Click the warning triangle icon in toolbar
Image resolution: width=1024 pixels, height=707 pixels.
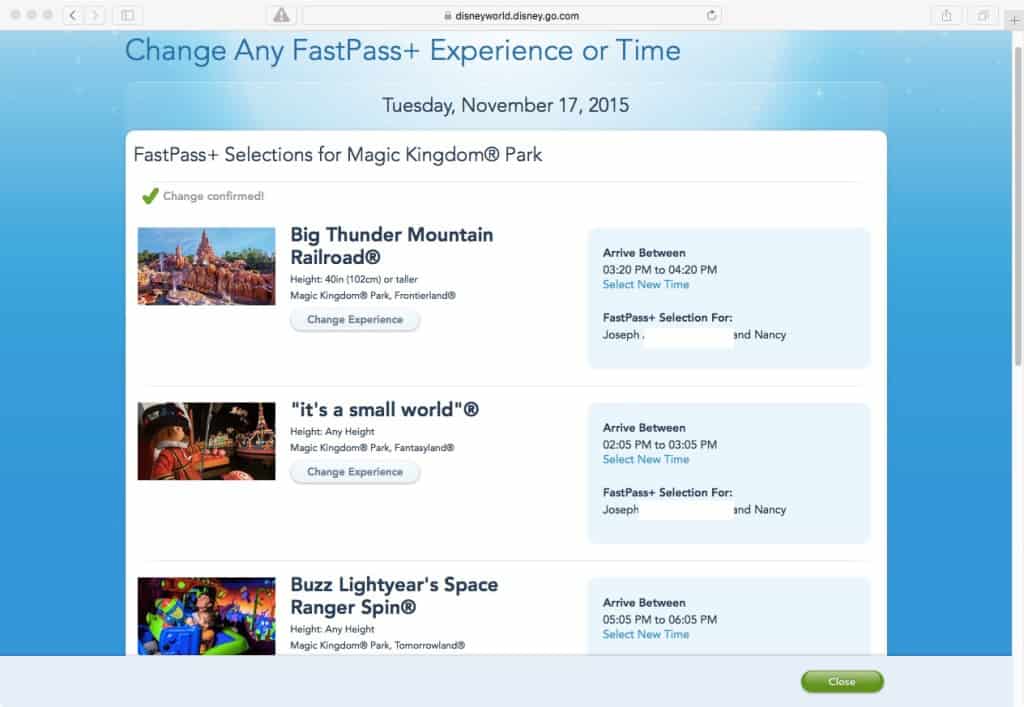pyautogui.click(x=281, y=15)
